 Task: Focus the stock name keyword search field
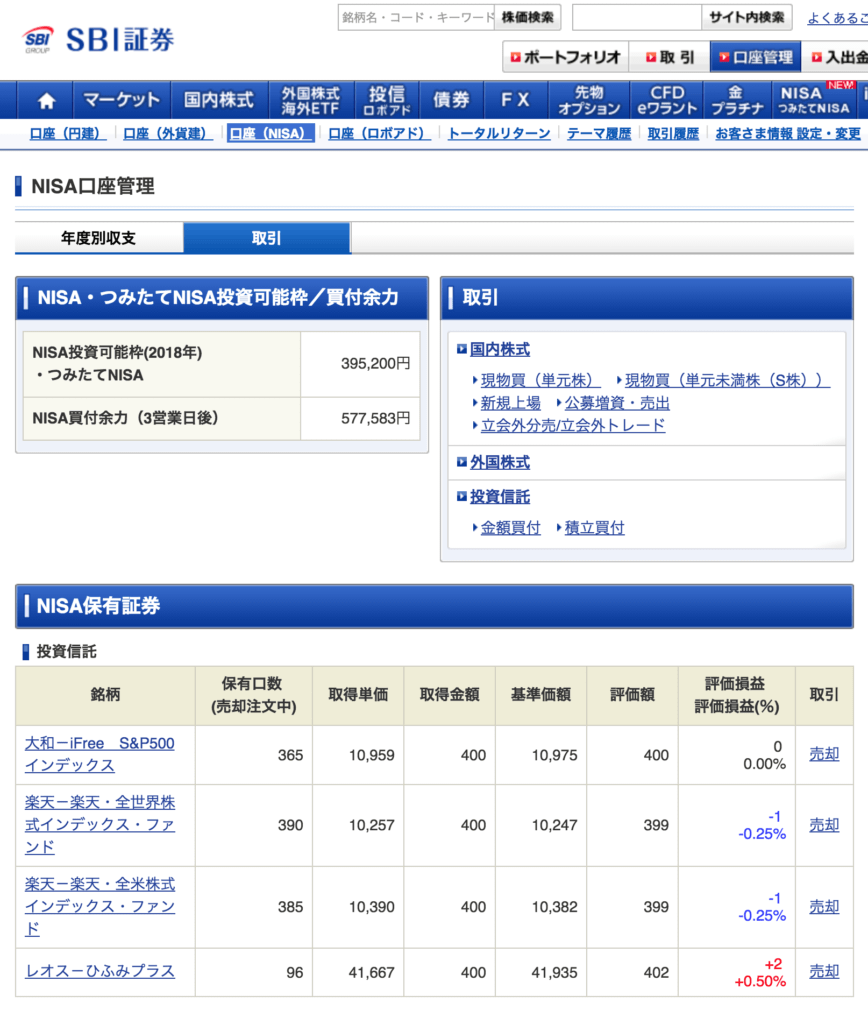point(416,18)
